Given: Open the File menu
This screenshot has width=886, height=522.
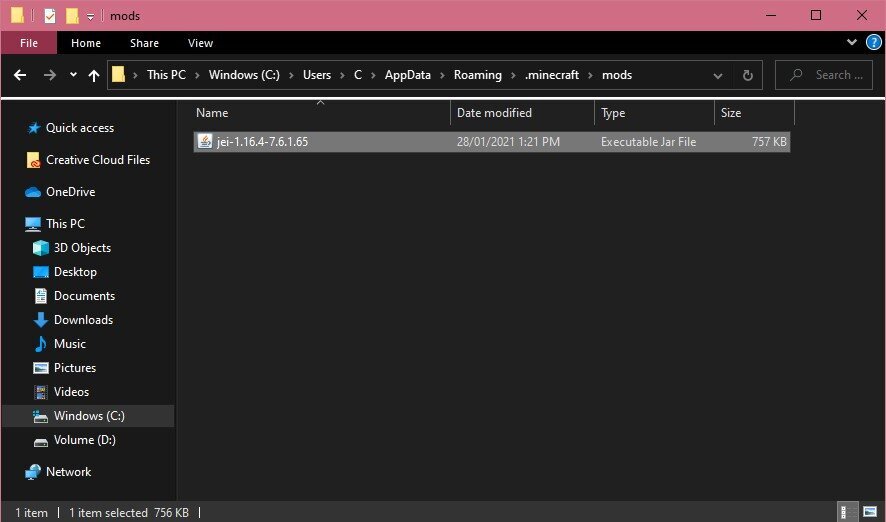Looking at the screenshot, I should pos(29,43).
